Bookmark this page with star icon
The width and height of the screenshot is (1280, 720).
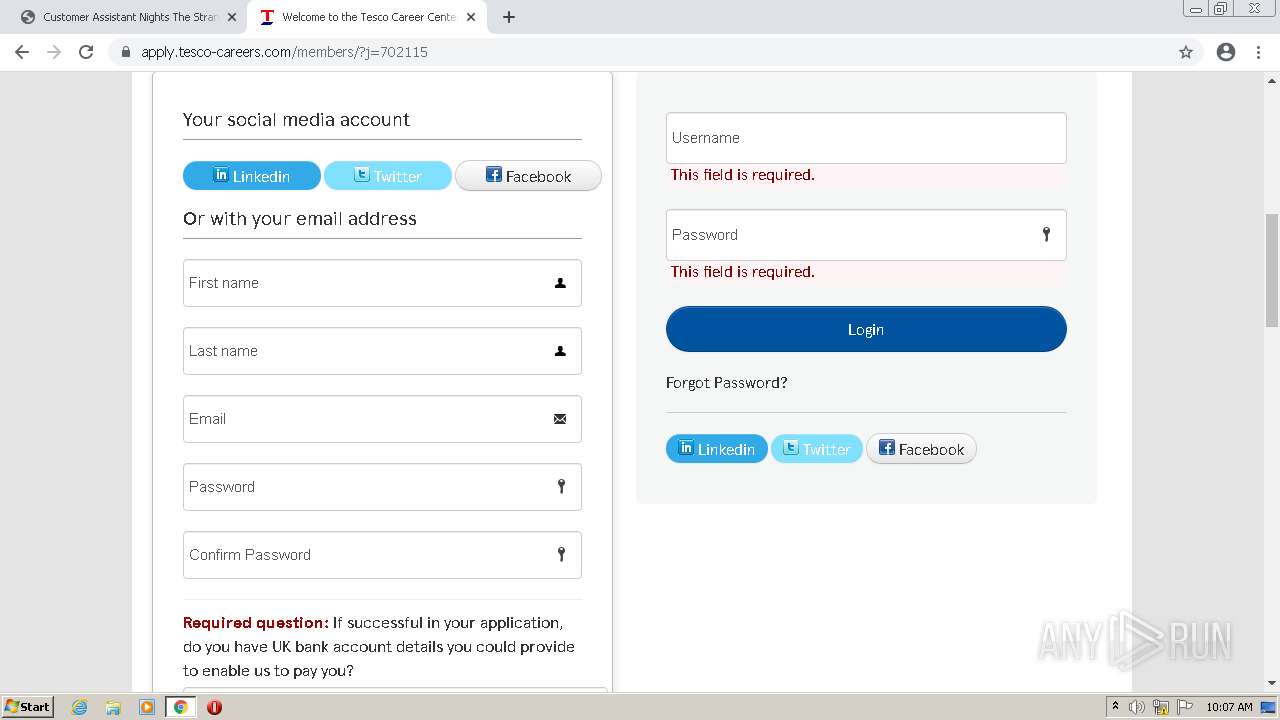1186,52
